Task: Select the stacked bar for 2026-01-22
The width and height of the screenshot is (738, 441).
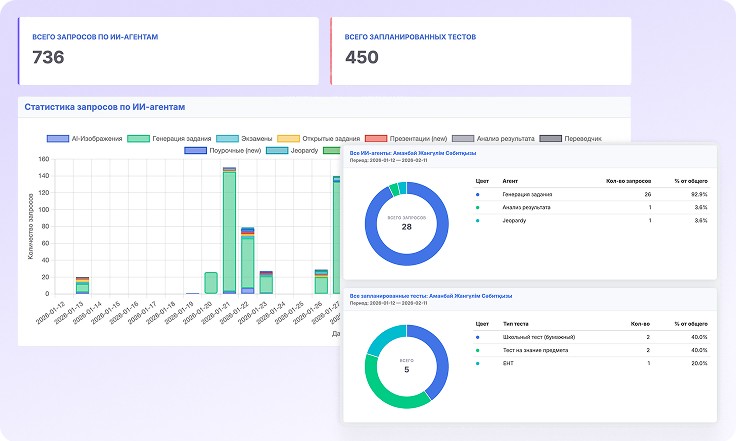Action: point(248,261)
